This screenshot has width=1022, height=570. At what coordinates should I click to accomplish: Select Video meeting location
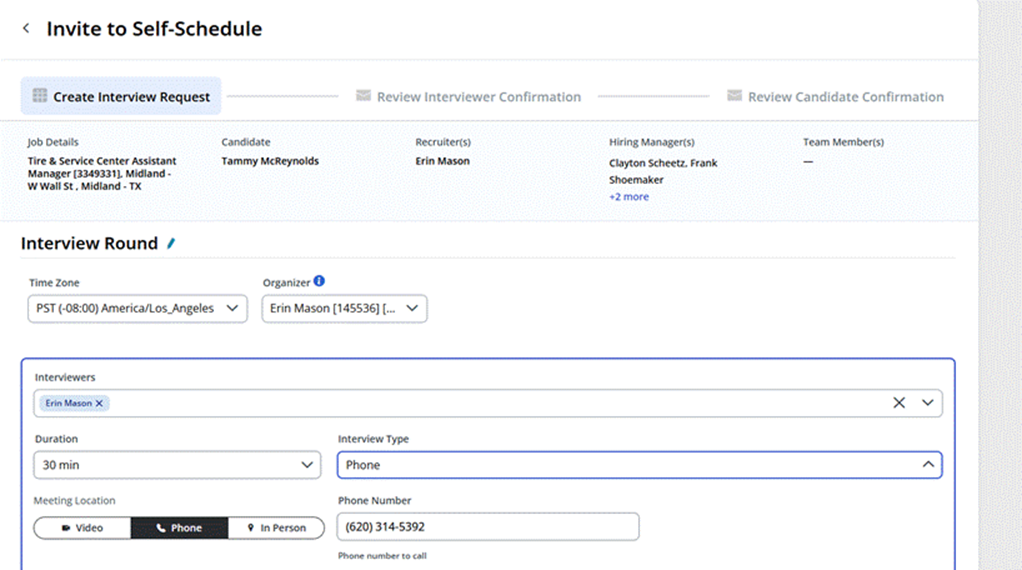[x=82, y=528]
